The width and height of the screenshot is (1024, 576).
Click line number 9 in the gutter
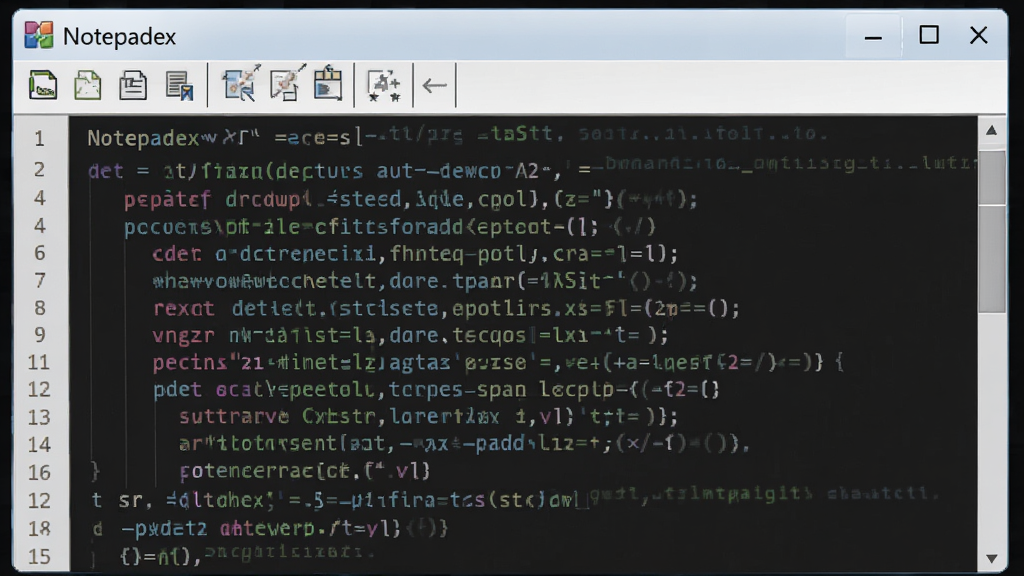coord(40,335)
